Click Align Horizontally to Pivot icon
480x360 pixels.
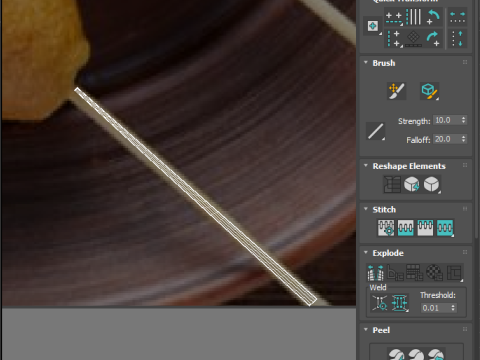click(394, 17)
